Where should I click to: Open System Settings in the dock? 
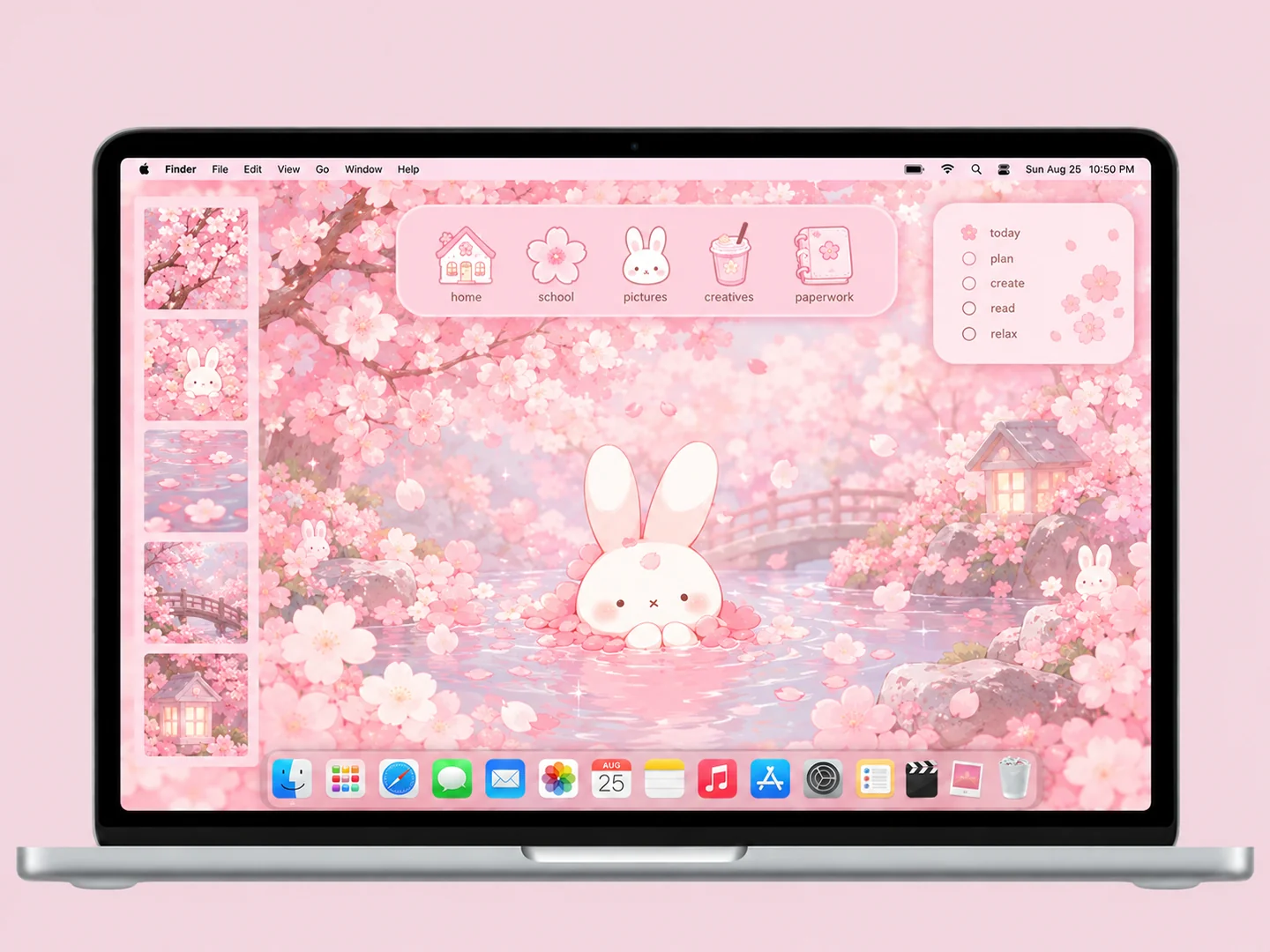(823, 779)
